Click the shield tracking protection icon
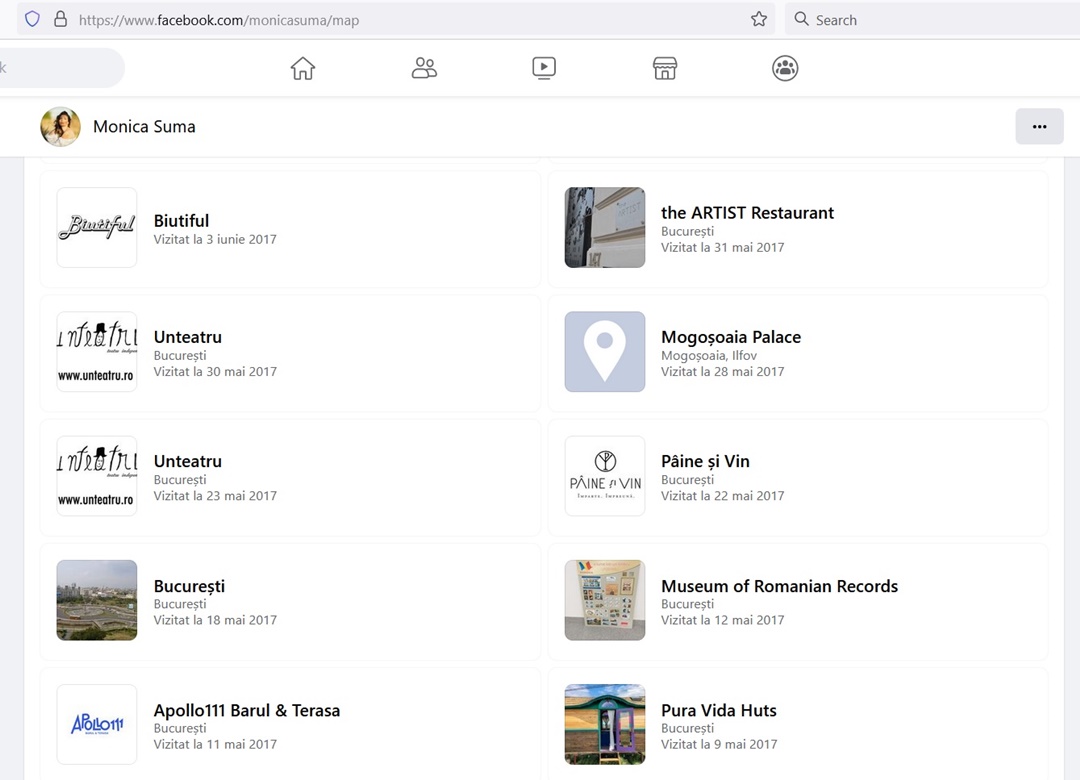The height and width of the screenshot is (780, 1080). (32, 19)
